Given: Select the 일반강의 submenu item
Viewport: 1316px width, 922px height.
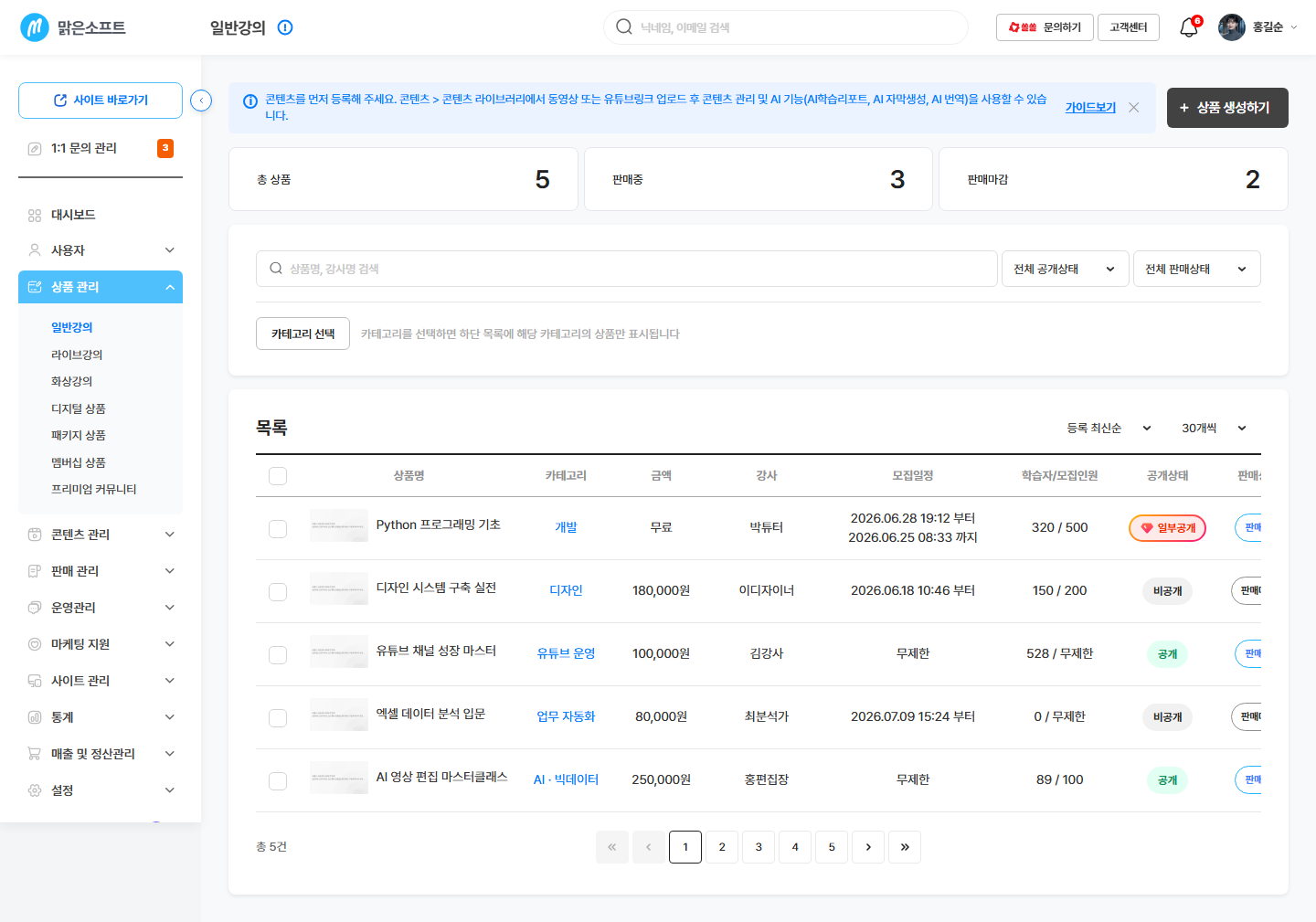Looking at the screenshot, I should 72,327.
